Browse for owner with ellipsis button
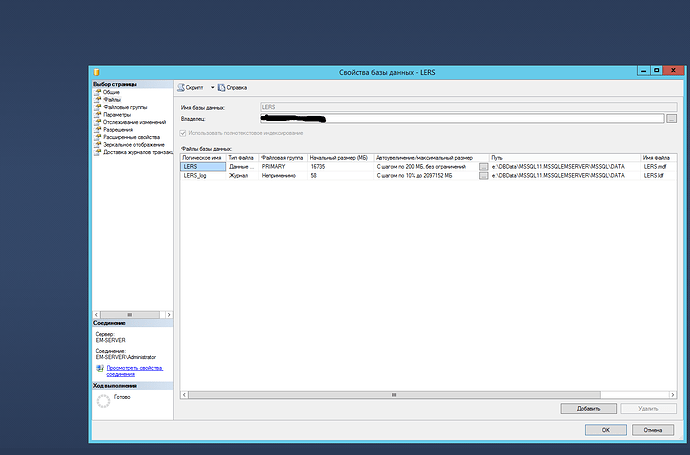 671,118
